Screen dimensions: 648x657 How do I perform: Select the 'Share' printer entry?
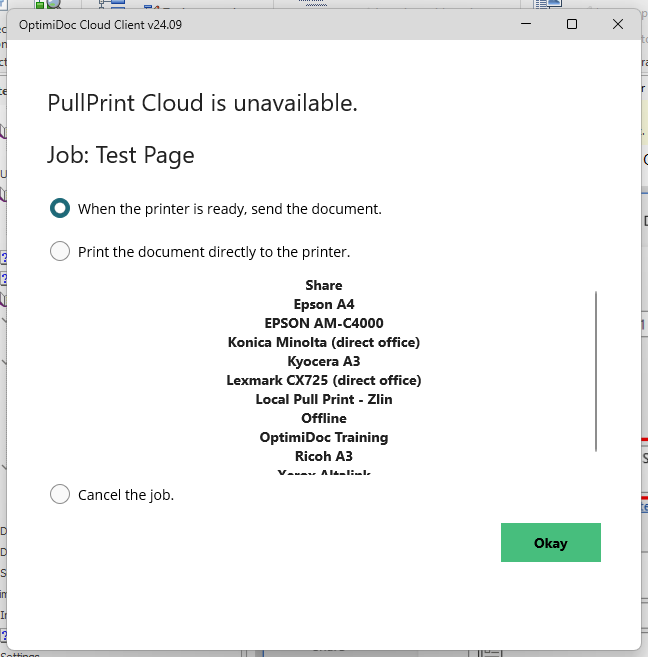tap(324, 285)
